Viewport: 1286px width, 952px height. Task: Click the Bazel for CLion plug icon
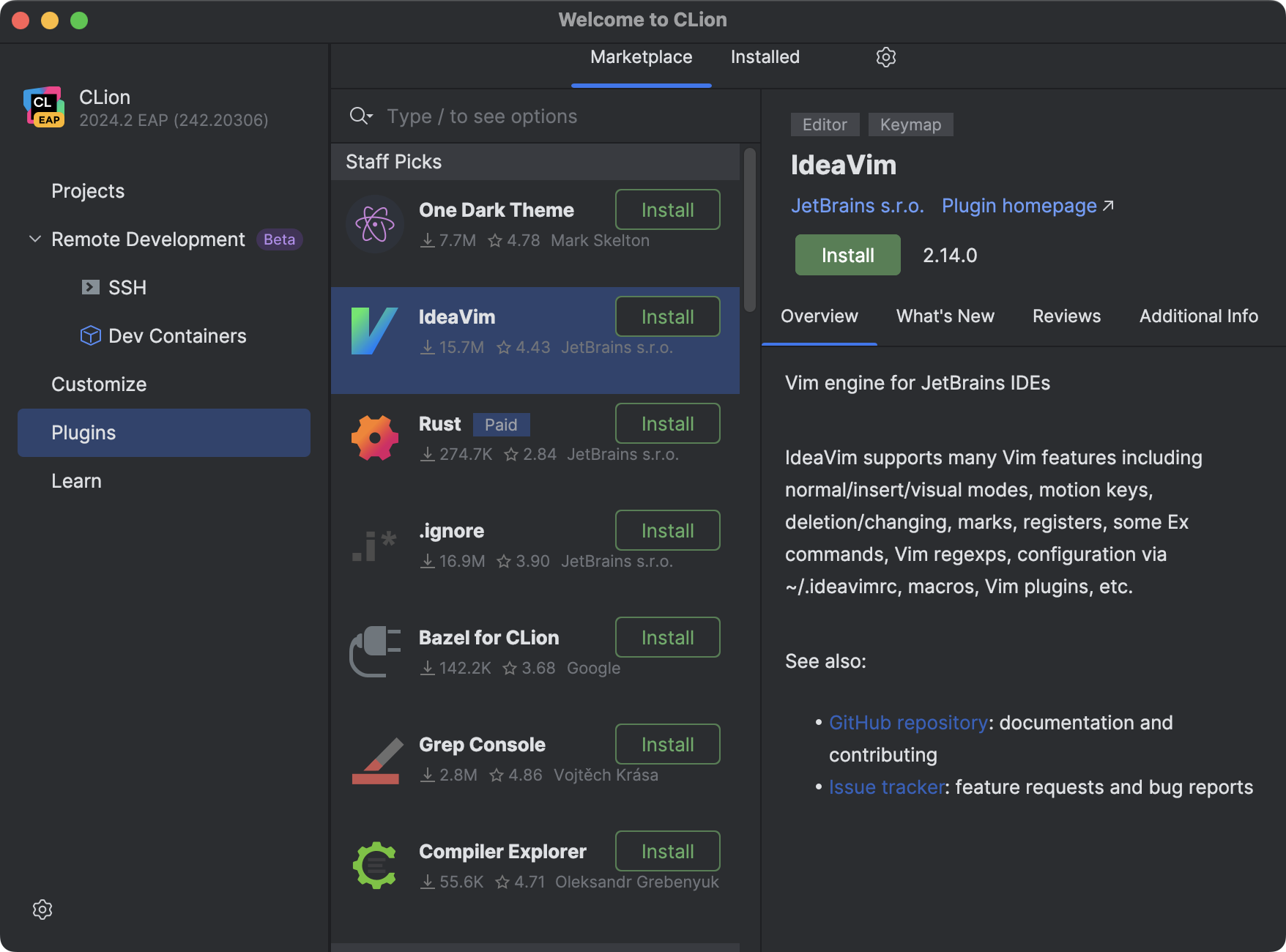(374, 651)
